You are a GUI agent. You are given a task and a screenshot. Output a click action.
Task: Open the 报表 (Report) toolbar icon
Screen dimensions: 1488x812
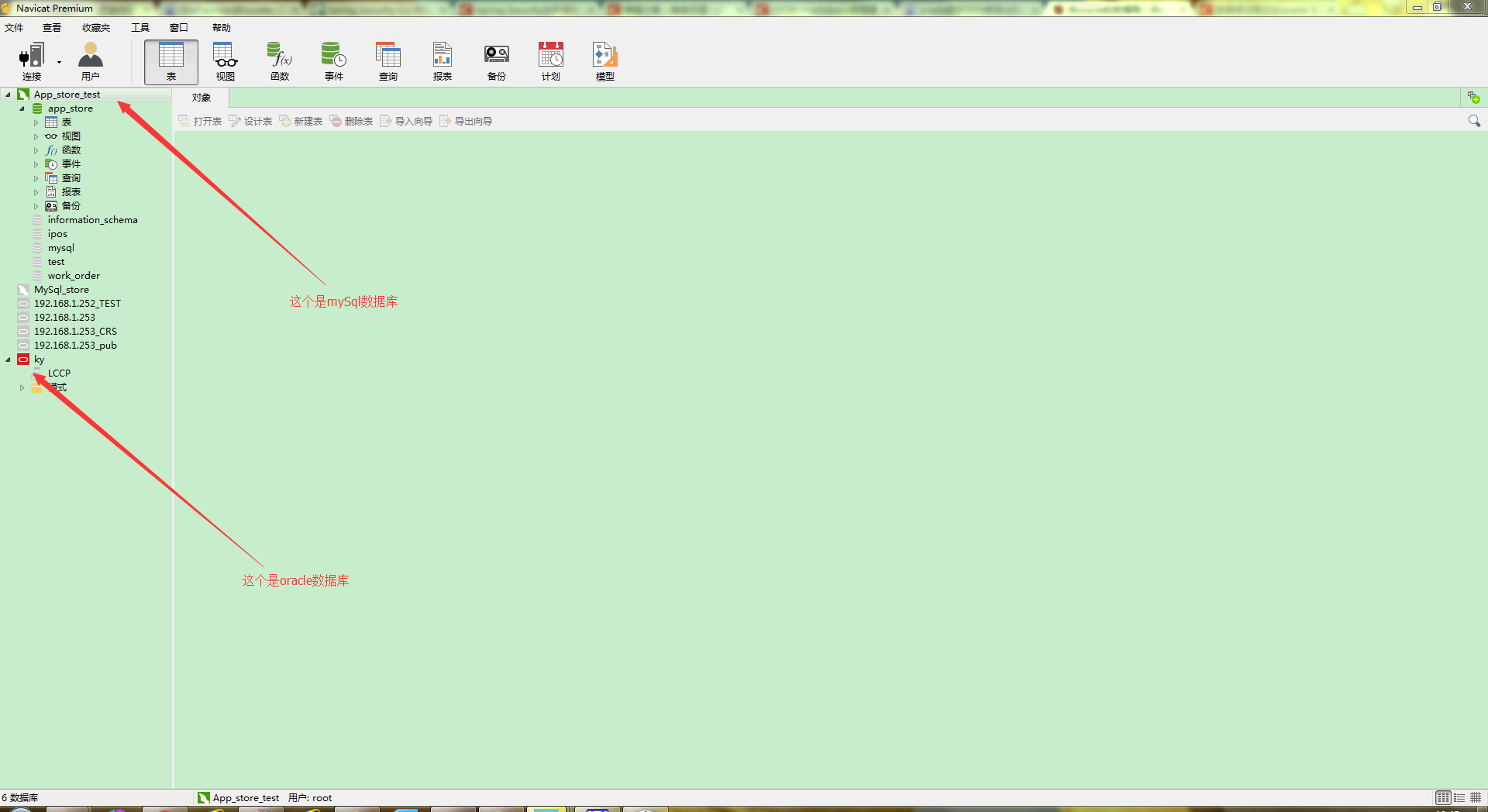coord(443,62)
